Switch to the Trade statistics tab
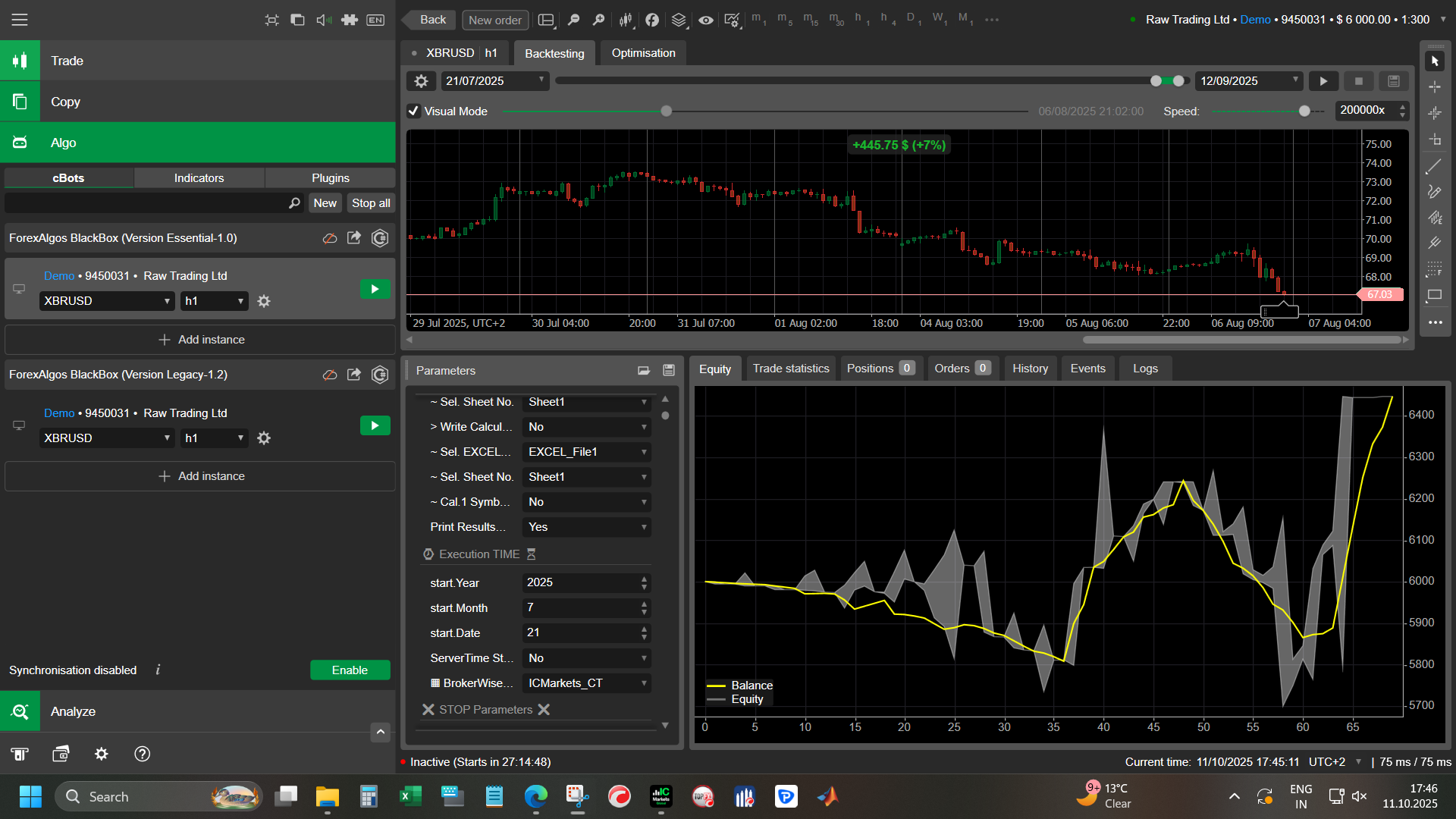 pyautogui.click(x=790, y=369)
